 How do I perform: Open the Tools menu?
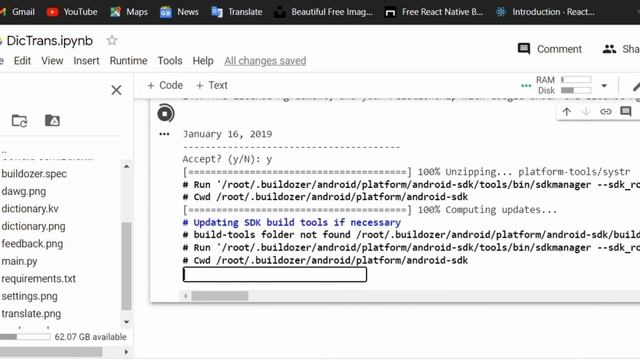170,61
